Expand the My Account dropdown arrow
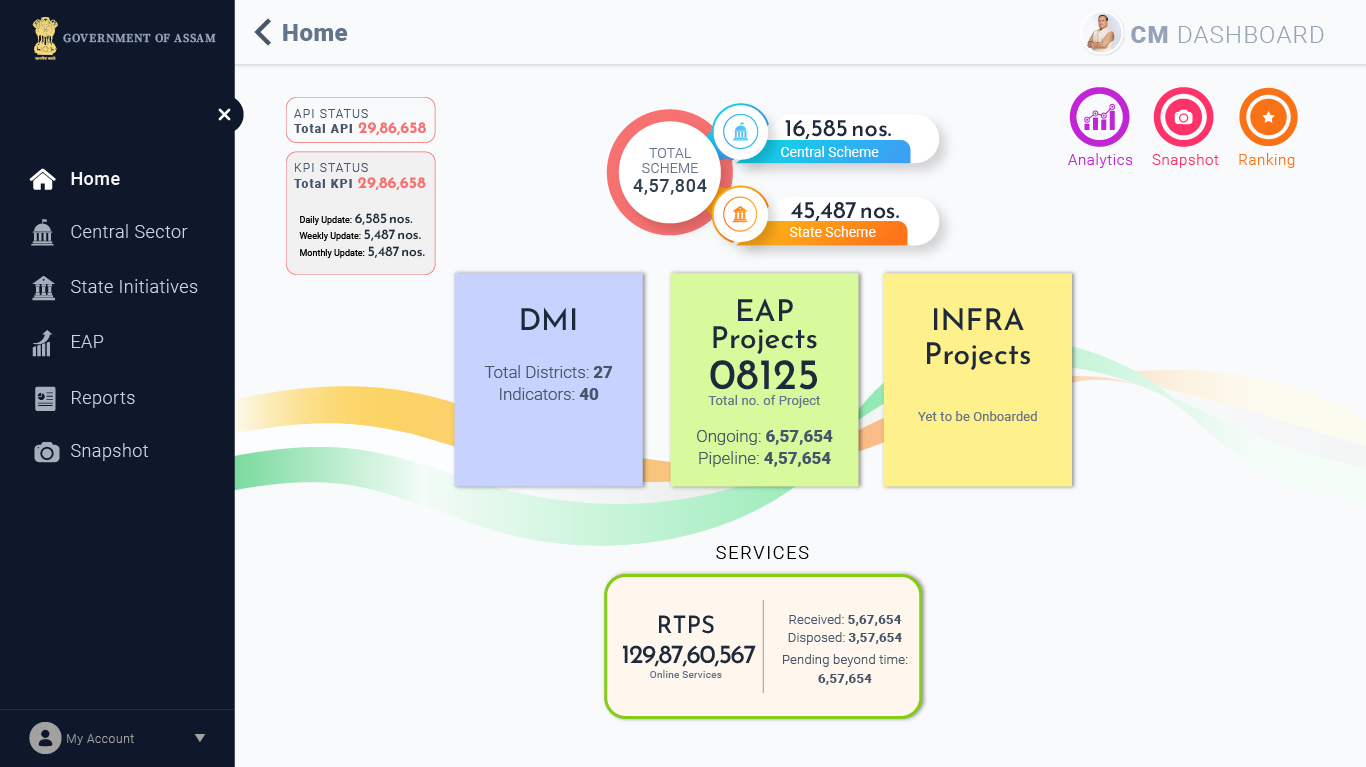Screen dimensions: 1366x767 (x=200, y=738)
